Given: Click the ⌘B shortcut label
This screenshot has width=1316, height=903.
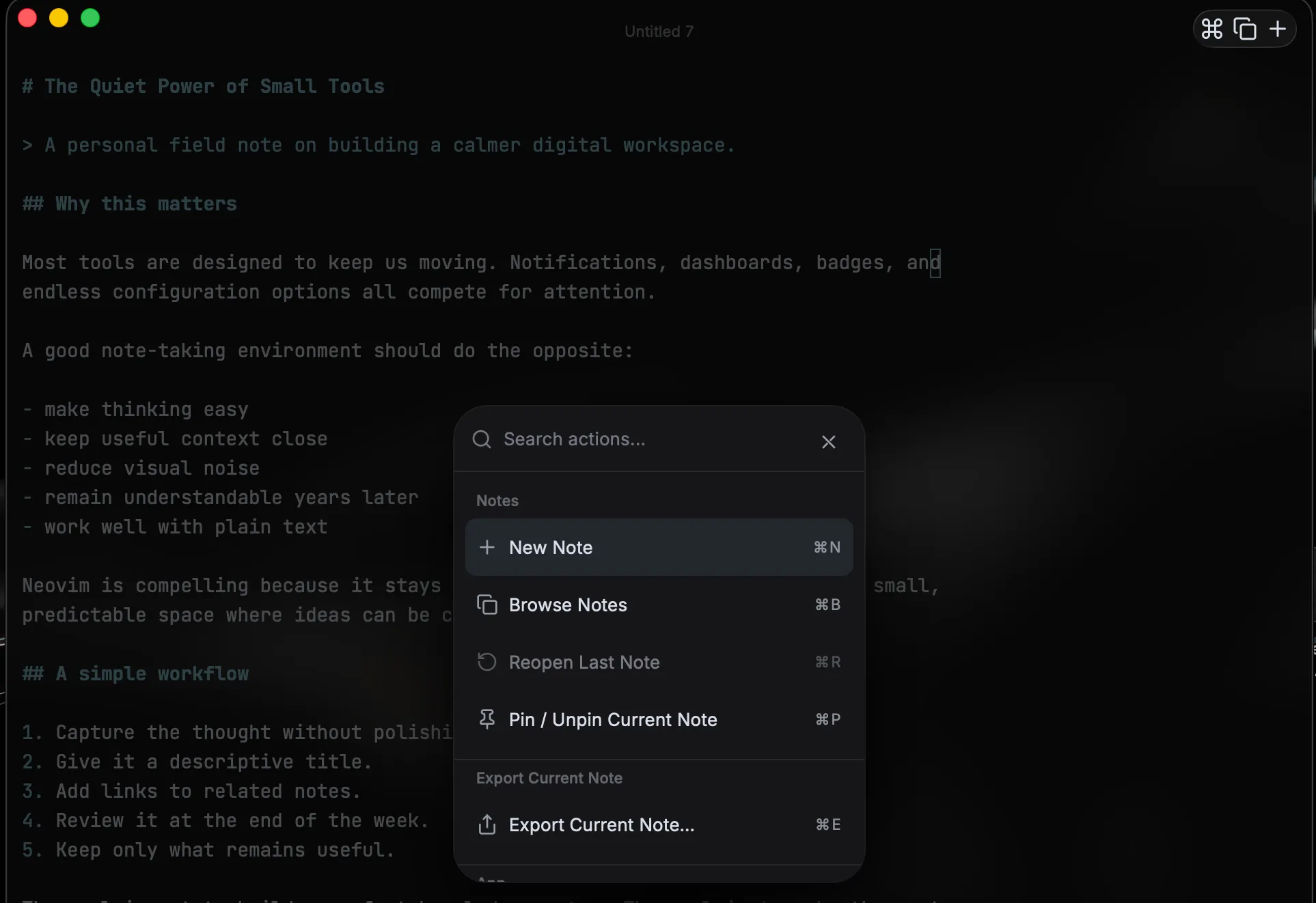Looking at the screenshot, I should [x=828, y=605].
